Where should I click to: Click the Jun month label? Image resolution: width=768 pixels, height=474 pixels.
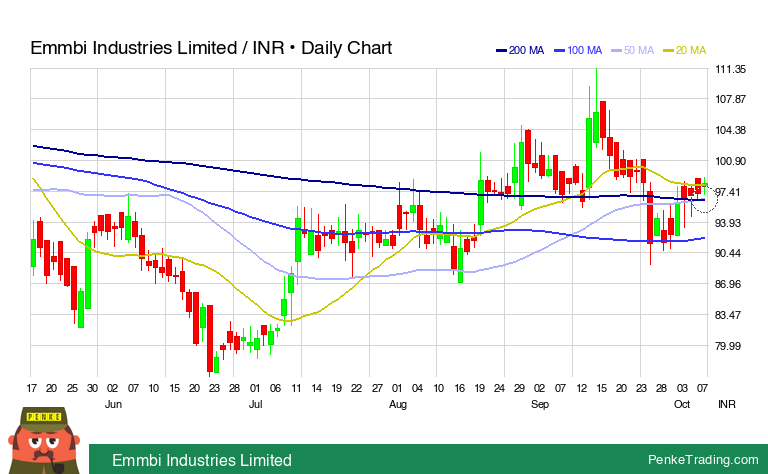113,404
